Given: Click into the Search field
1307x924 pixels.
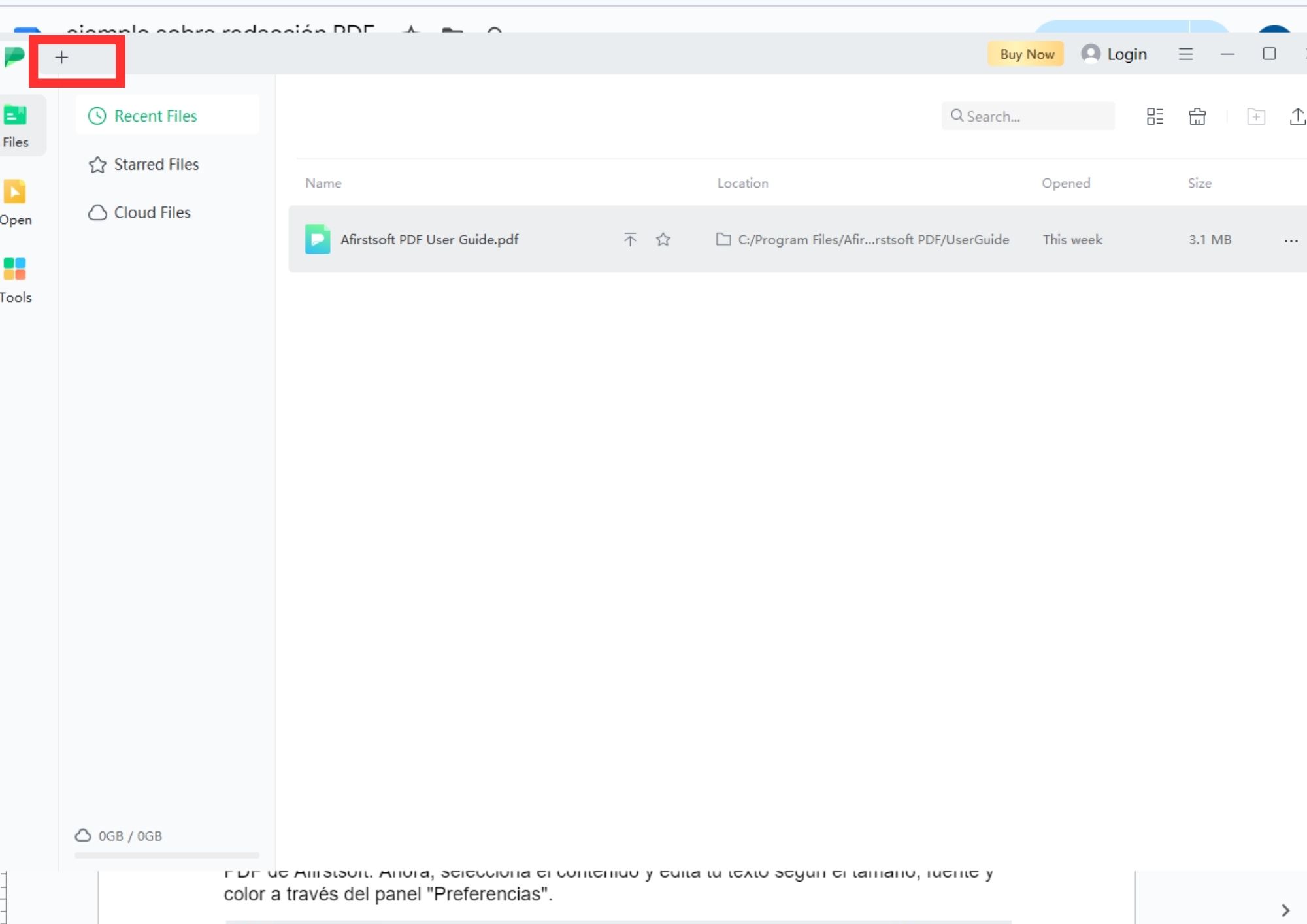Looking at the screenshot, I should tap(1028, 116).
